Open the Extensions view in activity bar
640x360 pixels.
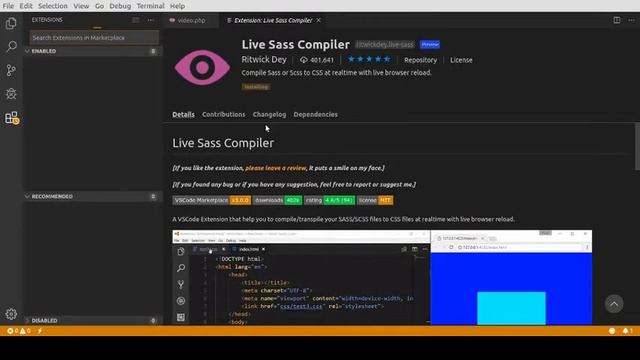pyautogui.click(x=11, y=118)
